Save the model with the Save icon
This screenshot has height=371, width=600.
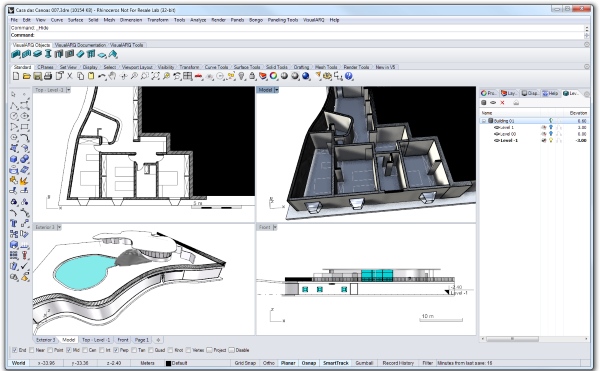pyautogui.click(x=38, y=76)
